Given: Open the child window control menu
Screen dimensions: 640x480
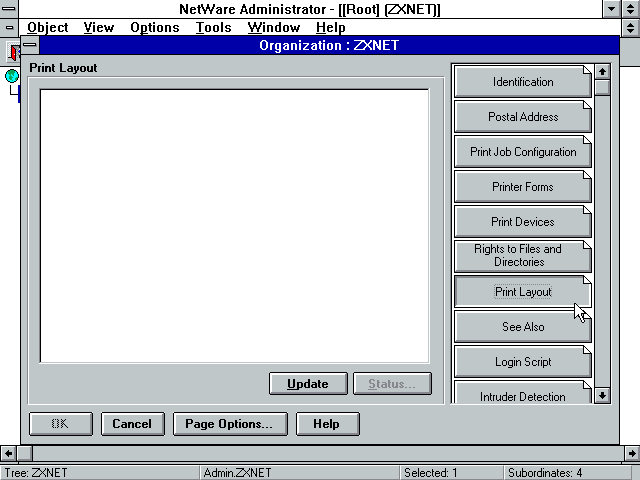Looking at the screenshot, I should pos(9,27).
